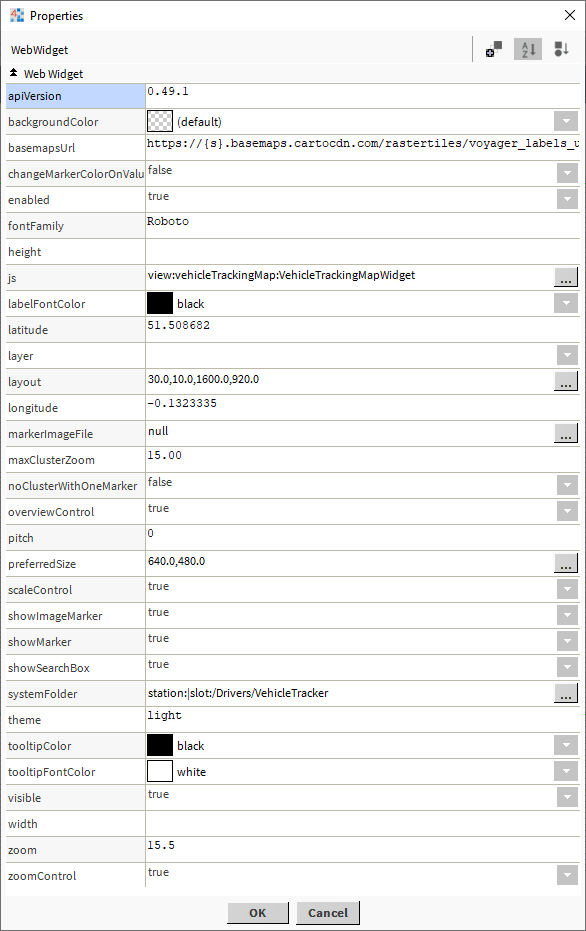The height and width of the screenshot is (931, 586).
Task: Click the add-property toolbar icon
Action: pyautogui.click(x=493, y=49)
